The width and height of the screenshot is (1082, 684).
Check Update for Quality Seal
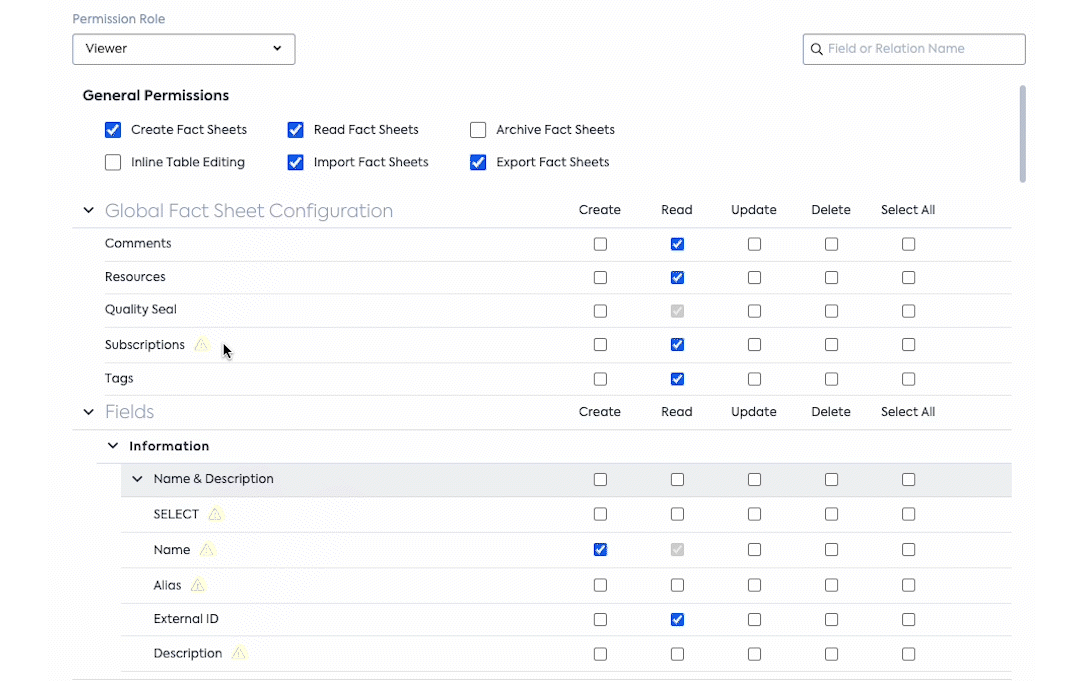point(754,311)
